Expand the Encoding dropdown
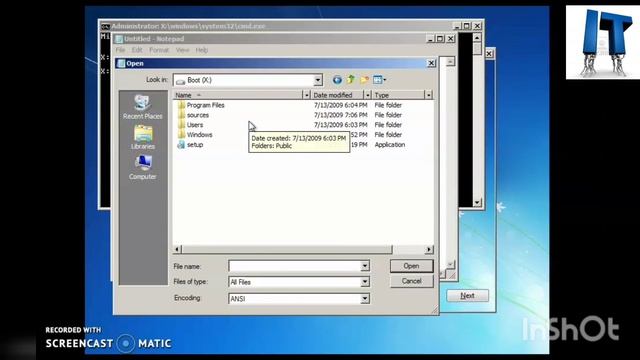The width and height of the screenshot is (640, 360). click(x=365, y=299)
